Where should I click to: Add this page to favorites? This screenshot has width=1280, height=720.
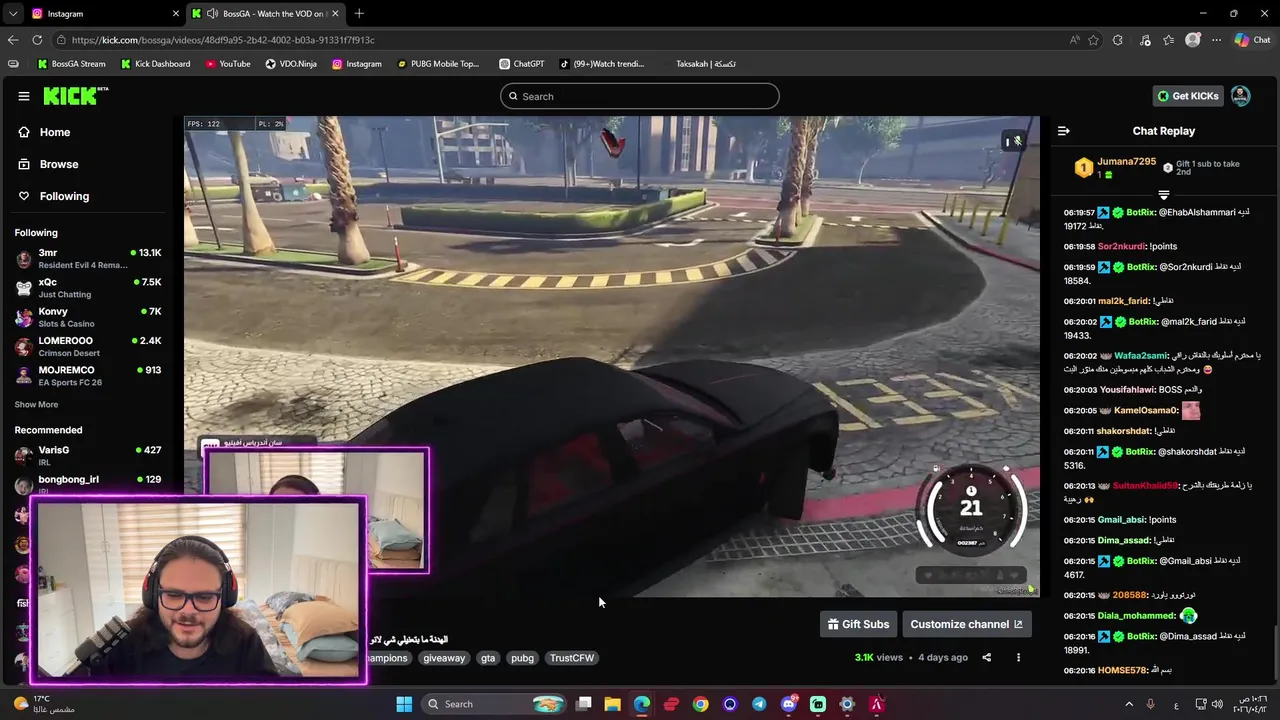(1094, 40)
